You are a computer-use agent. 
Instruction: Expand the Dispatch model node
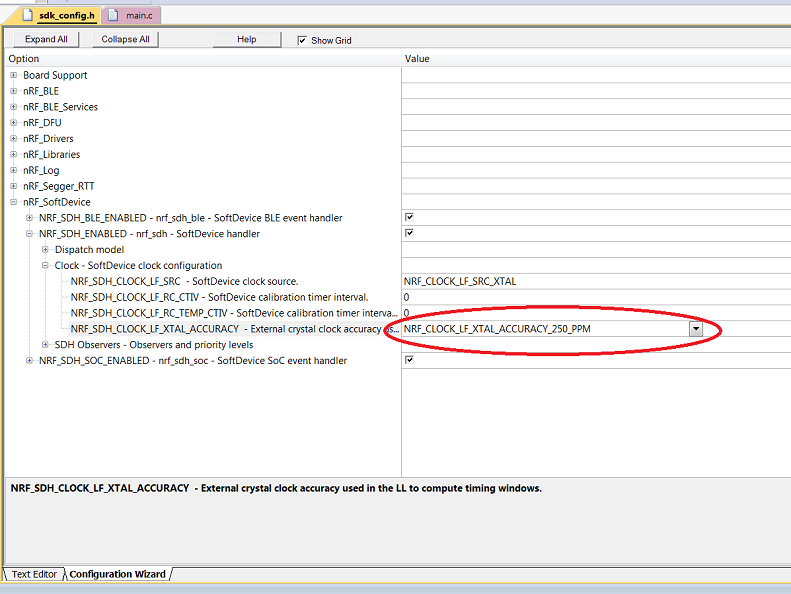tap(45, 249)
